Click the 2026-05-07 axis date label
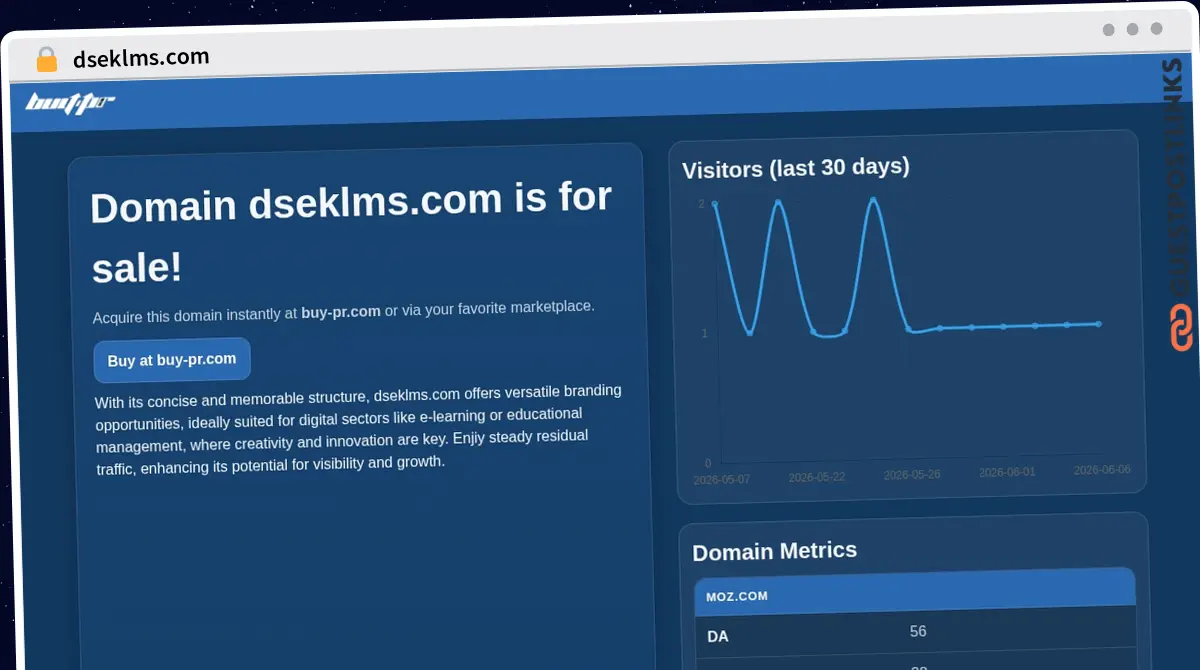 click(721, 480)
